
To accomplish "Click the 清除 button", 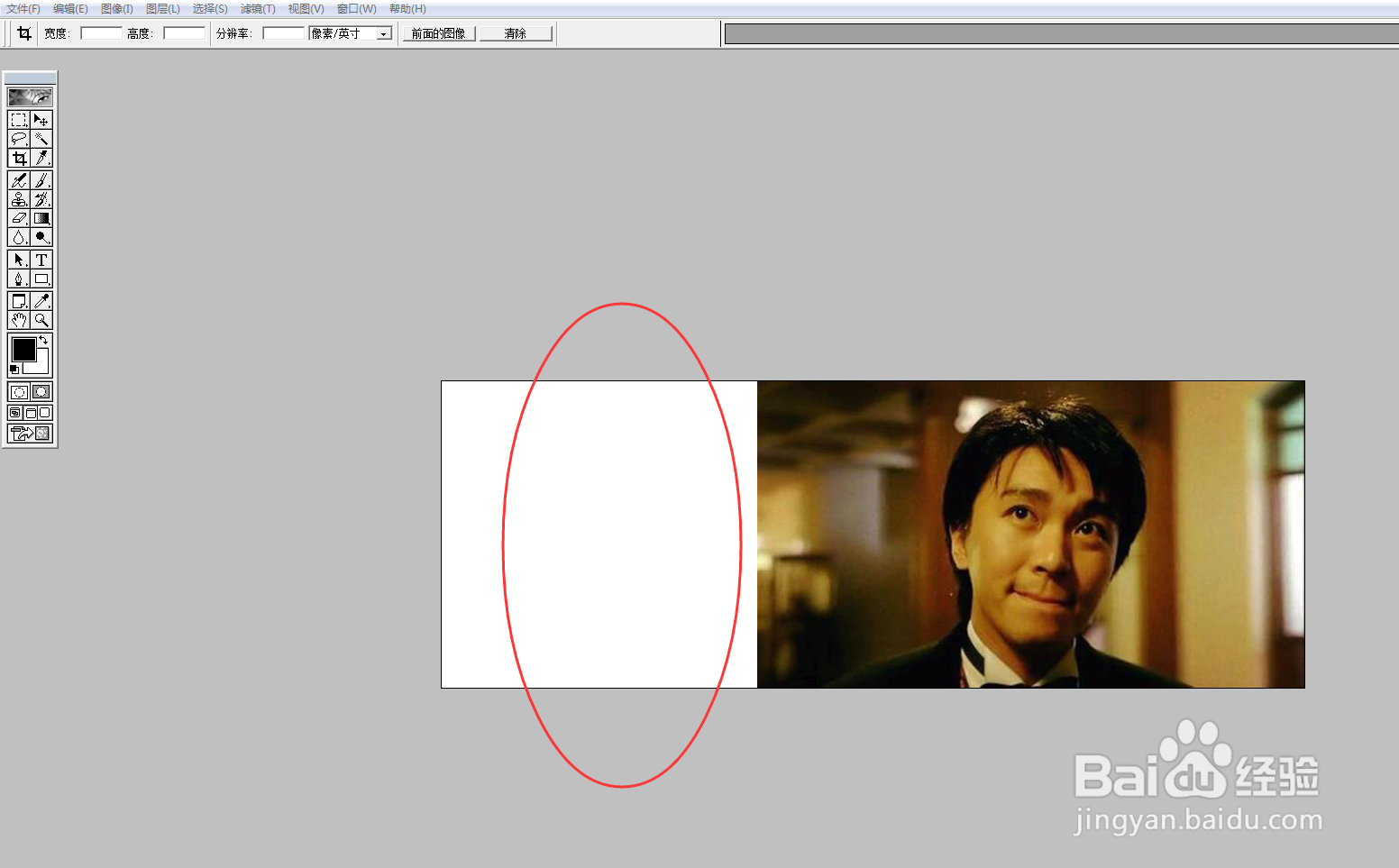I will point(516,33).
